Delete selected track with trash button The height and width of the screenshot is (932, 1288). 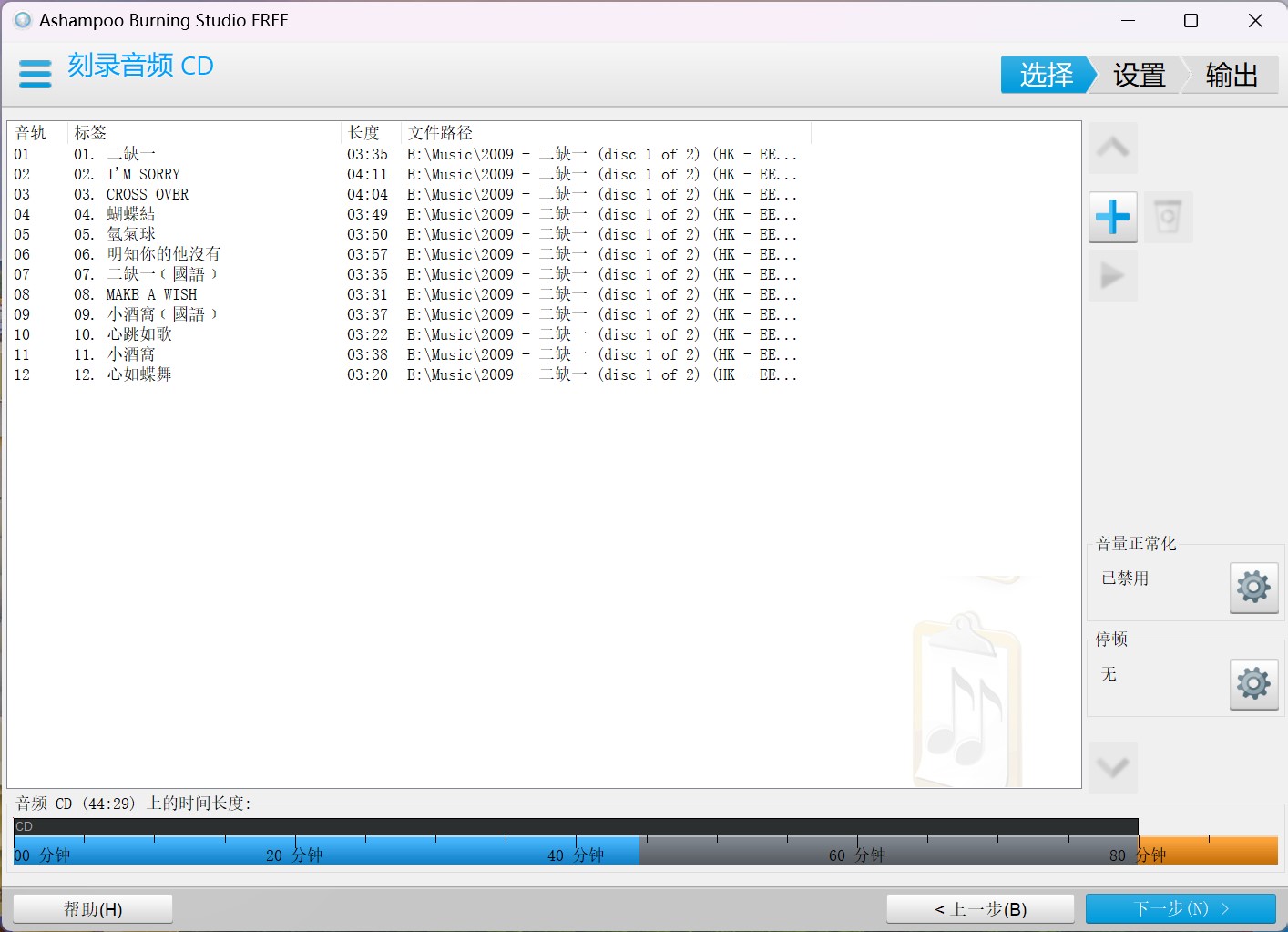1168,217
